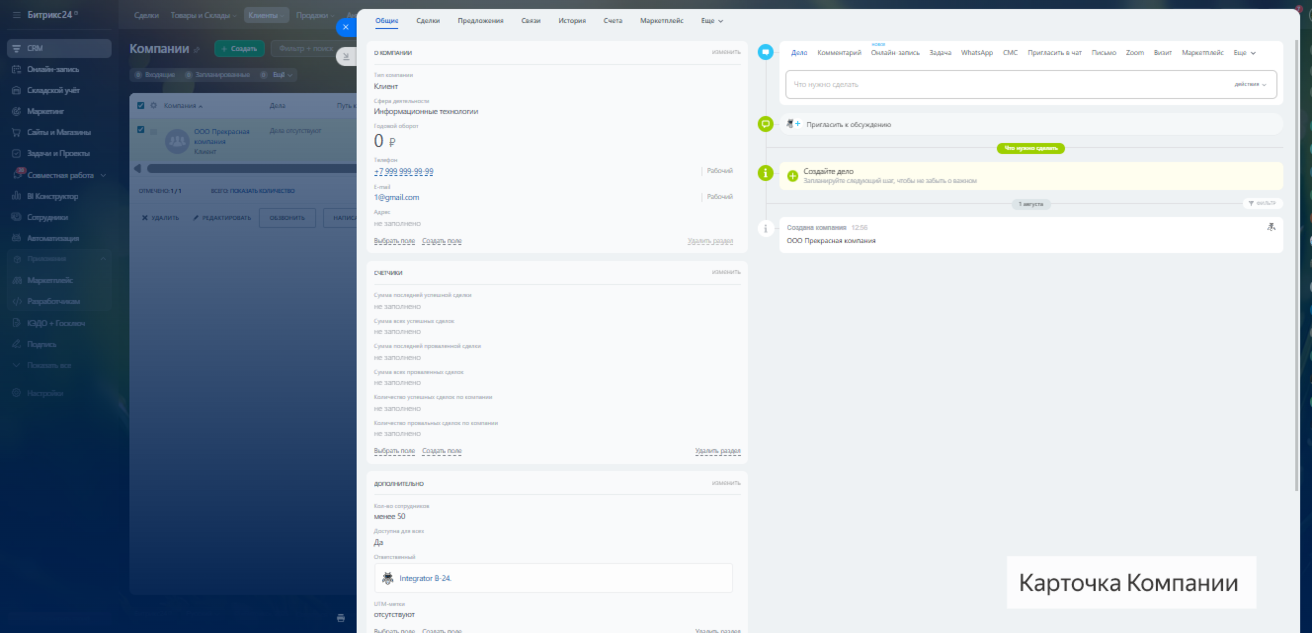Click the phone number +7 999 999-99-99

coord(404,171)
